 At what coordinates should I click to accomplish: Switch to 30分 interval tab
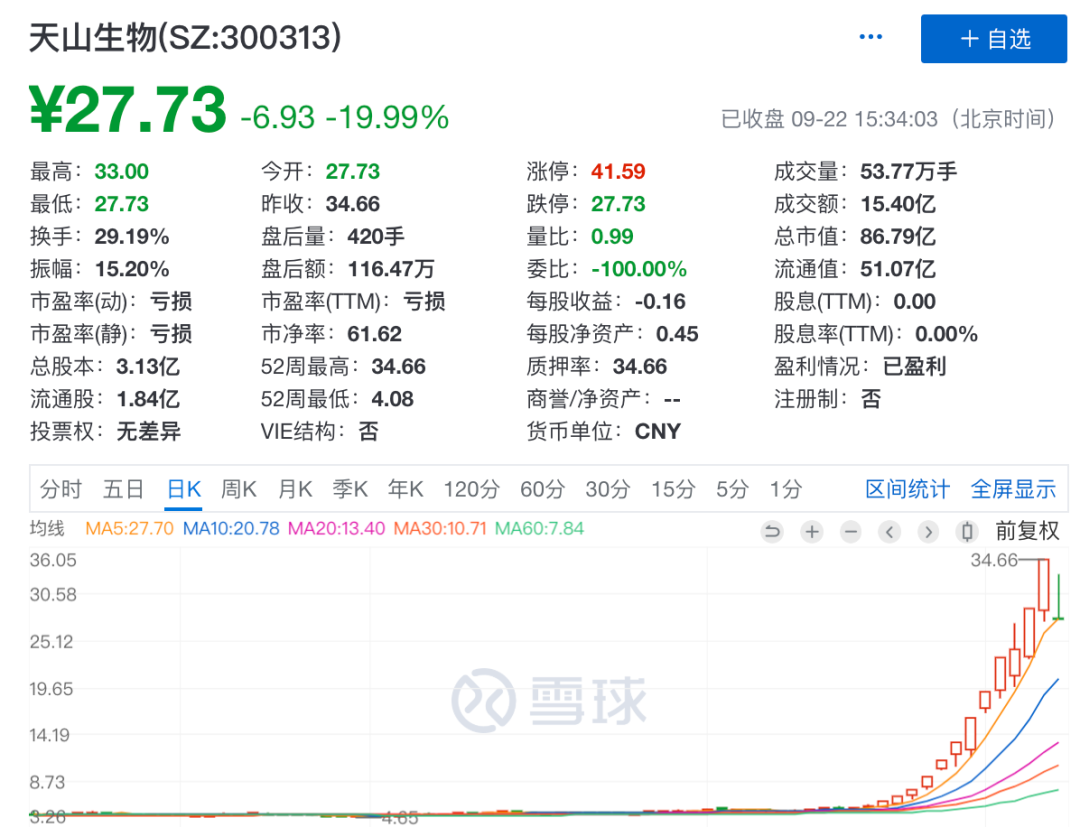(x=608, y=490)
